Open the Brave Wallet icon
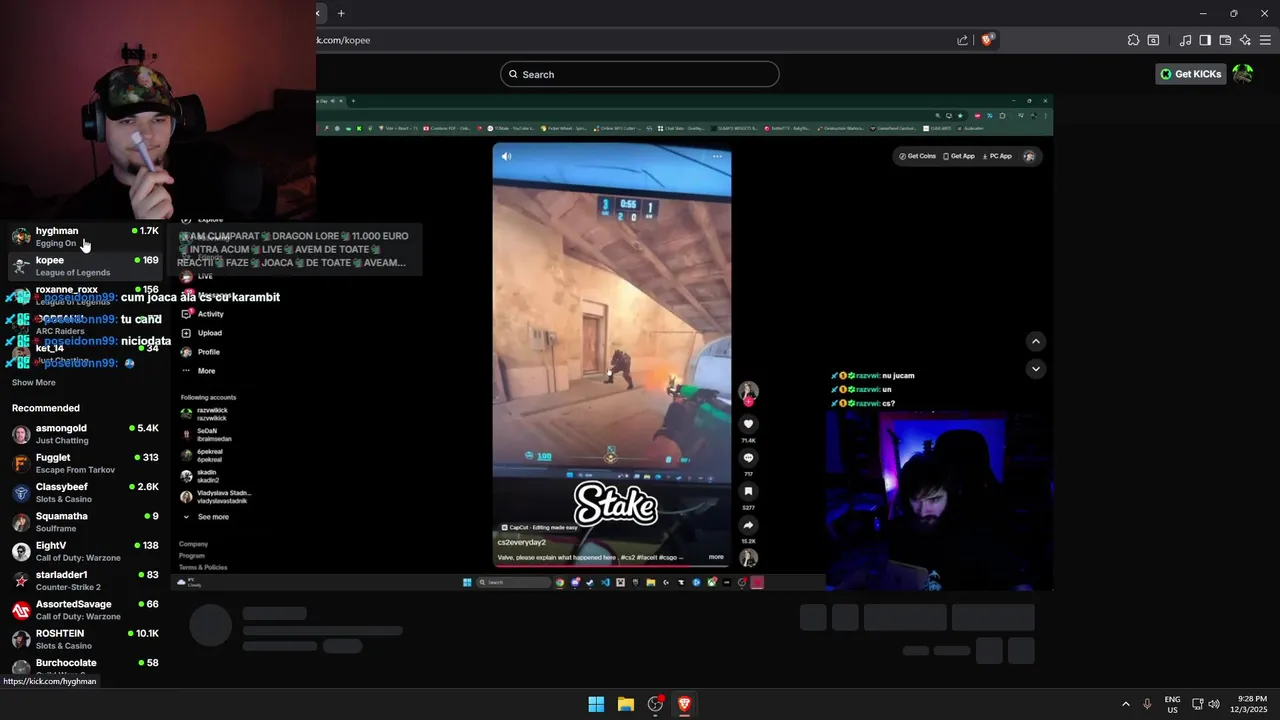This screenshot has width=1280, height=720. (1225, 40)
